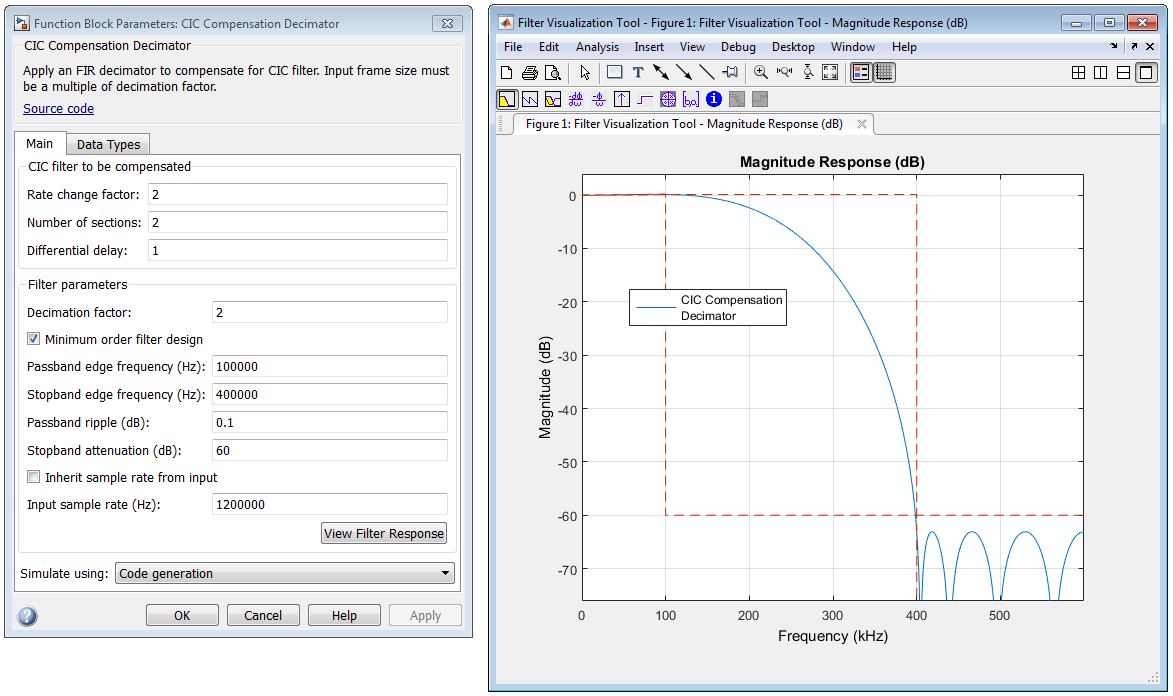The width and height of the screenshot is (1173, 696).
Task: Activate the Zoom In tool
Action: (x=761, y=73)
